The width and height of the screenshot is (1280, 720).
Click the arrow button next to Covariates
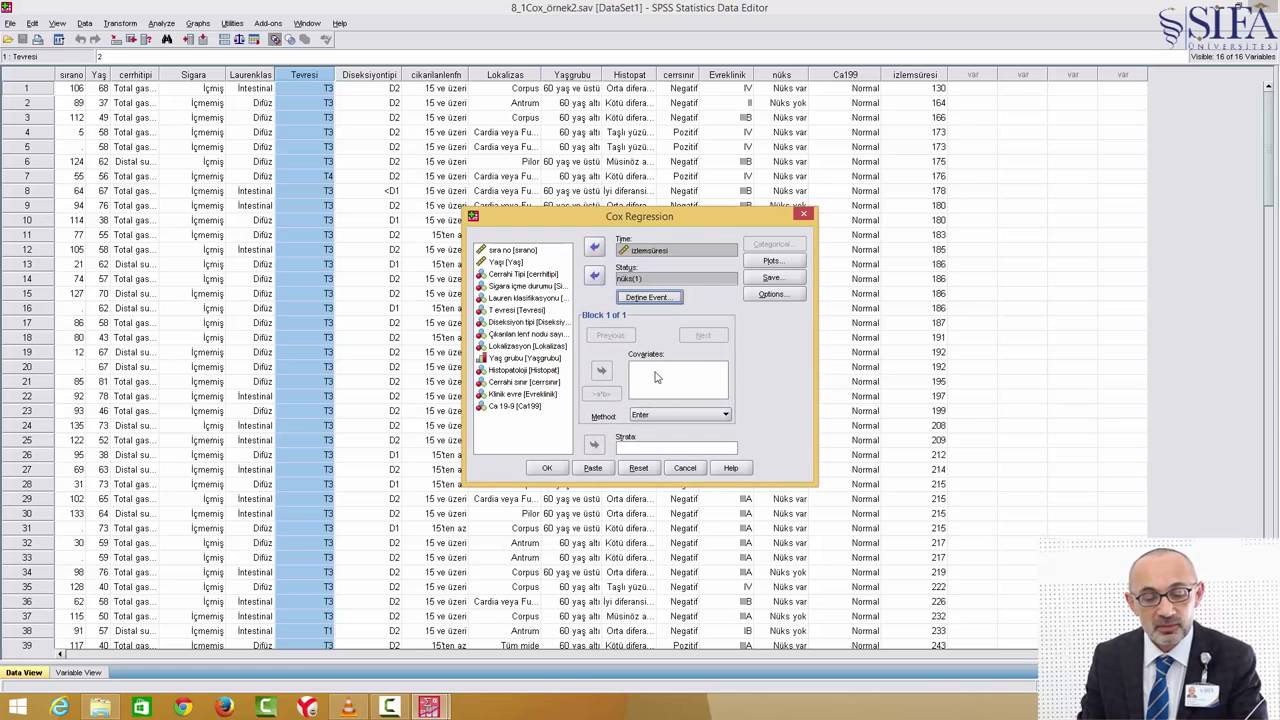601,371
